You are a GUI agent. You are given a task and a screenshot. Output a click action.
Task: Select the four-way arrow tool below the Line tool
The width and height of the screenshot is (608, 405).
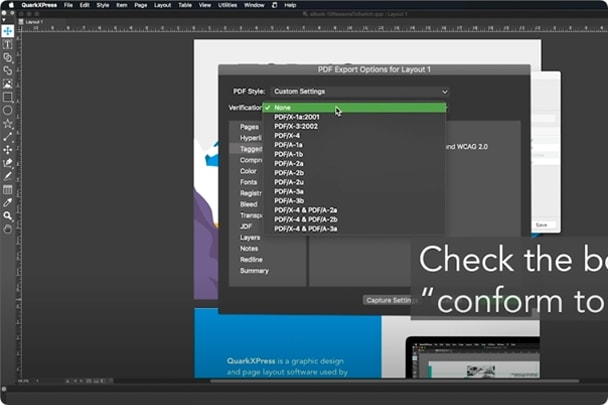click(7, 150)
